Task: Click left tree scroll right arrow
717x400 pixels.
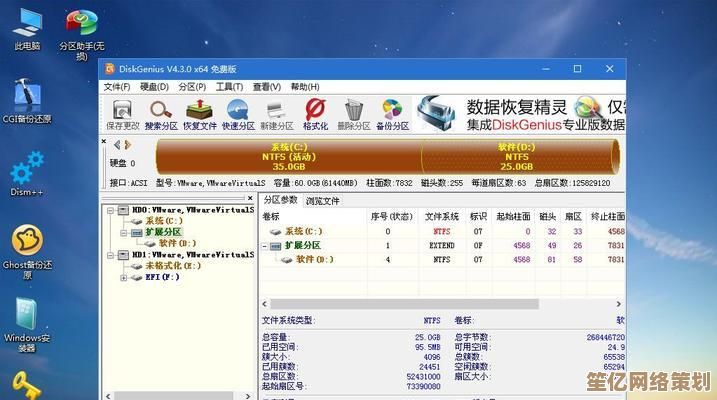Action: 248,396
